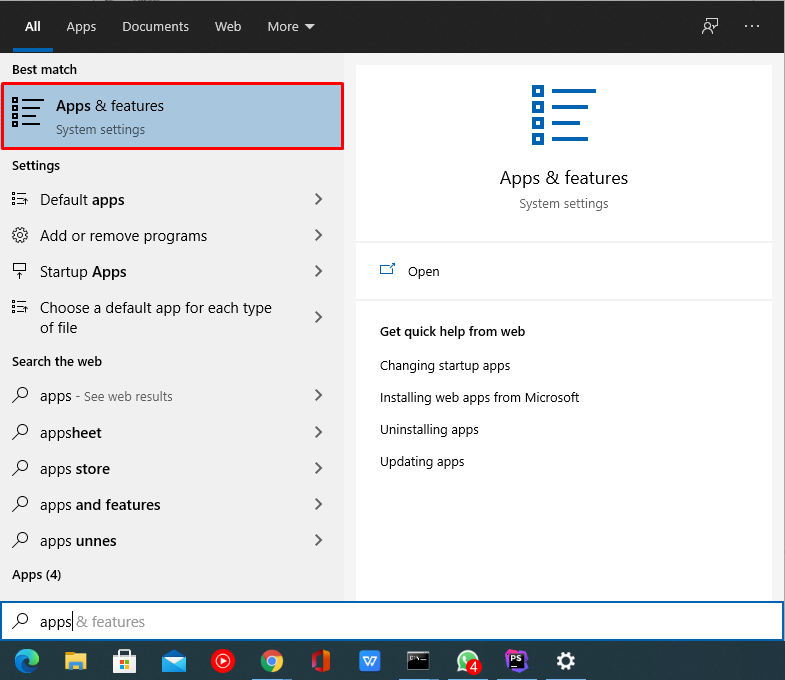Switch to the Web tab
Viewport: 785px width, 680px height.
[x=228, y=27]
